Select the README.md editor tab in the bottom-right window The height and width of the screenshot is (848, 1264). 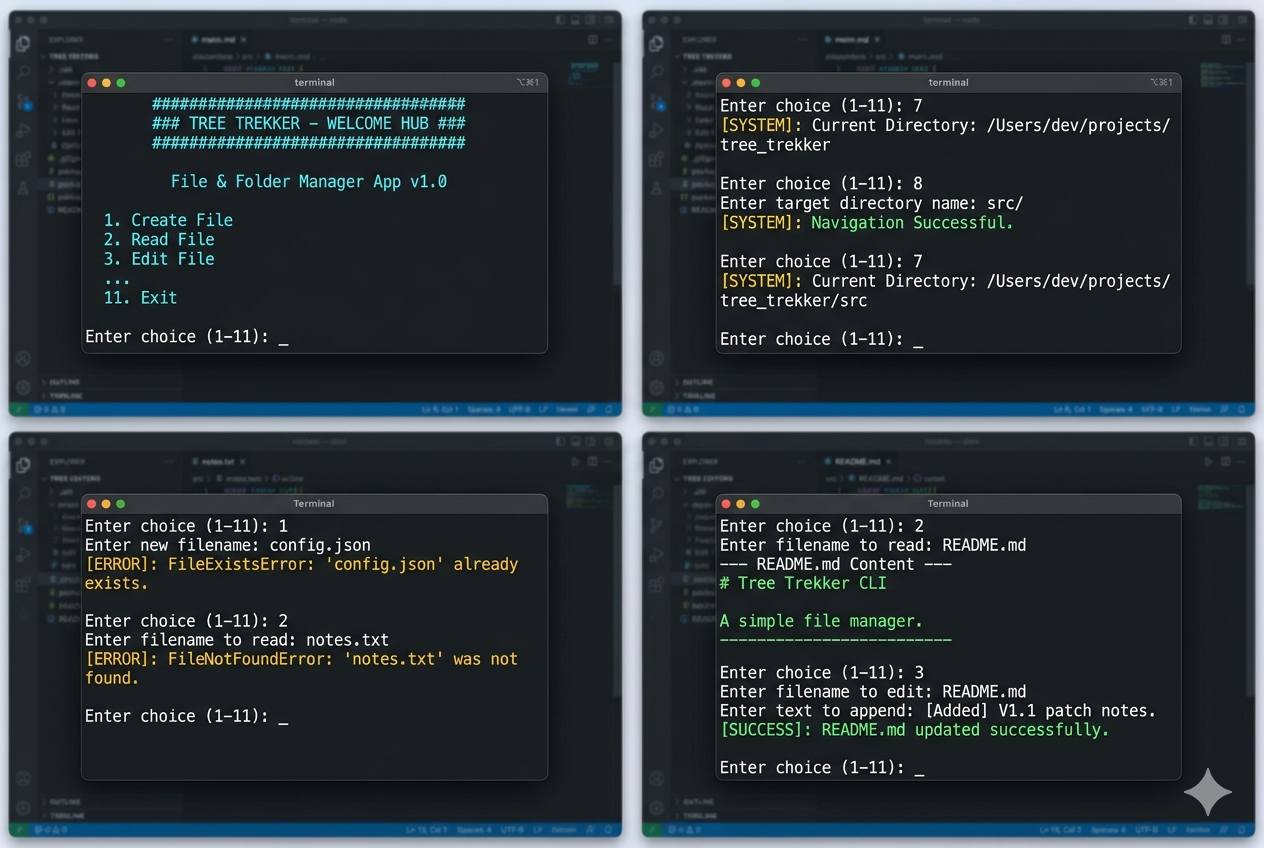click(856, 462)
